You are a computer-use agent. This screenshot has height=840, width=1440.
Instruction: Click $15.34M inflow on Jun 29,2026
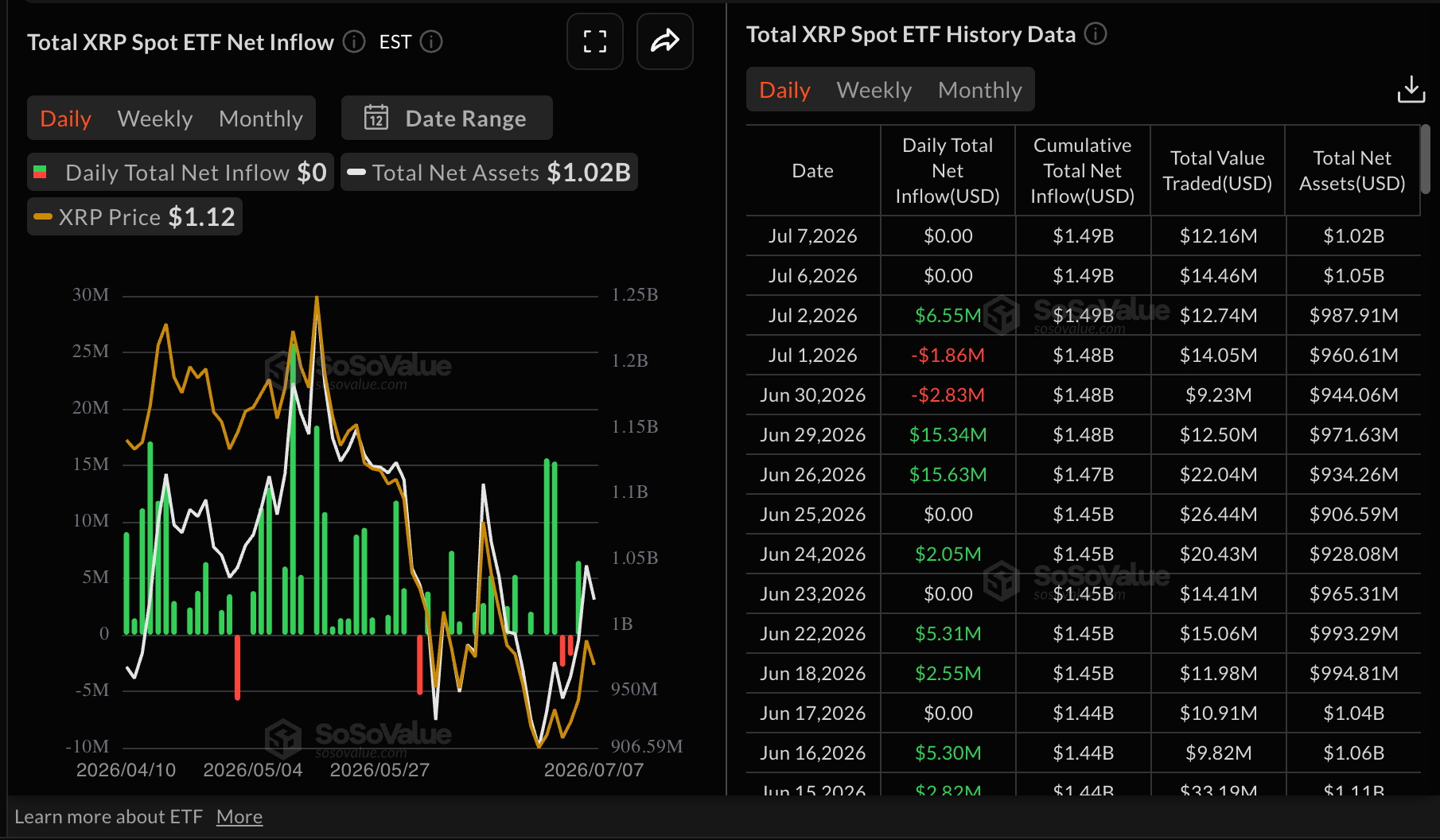coord(948,435)
